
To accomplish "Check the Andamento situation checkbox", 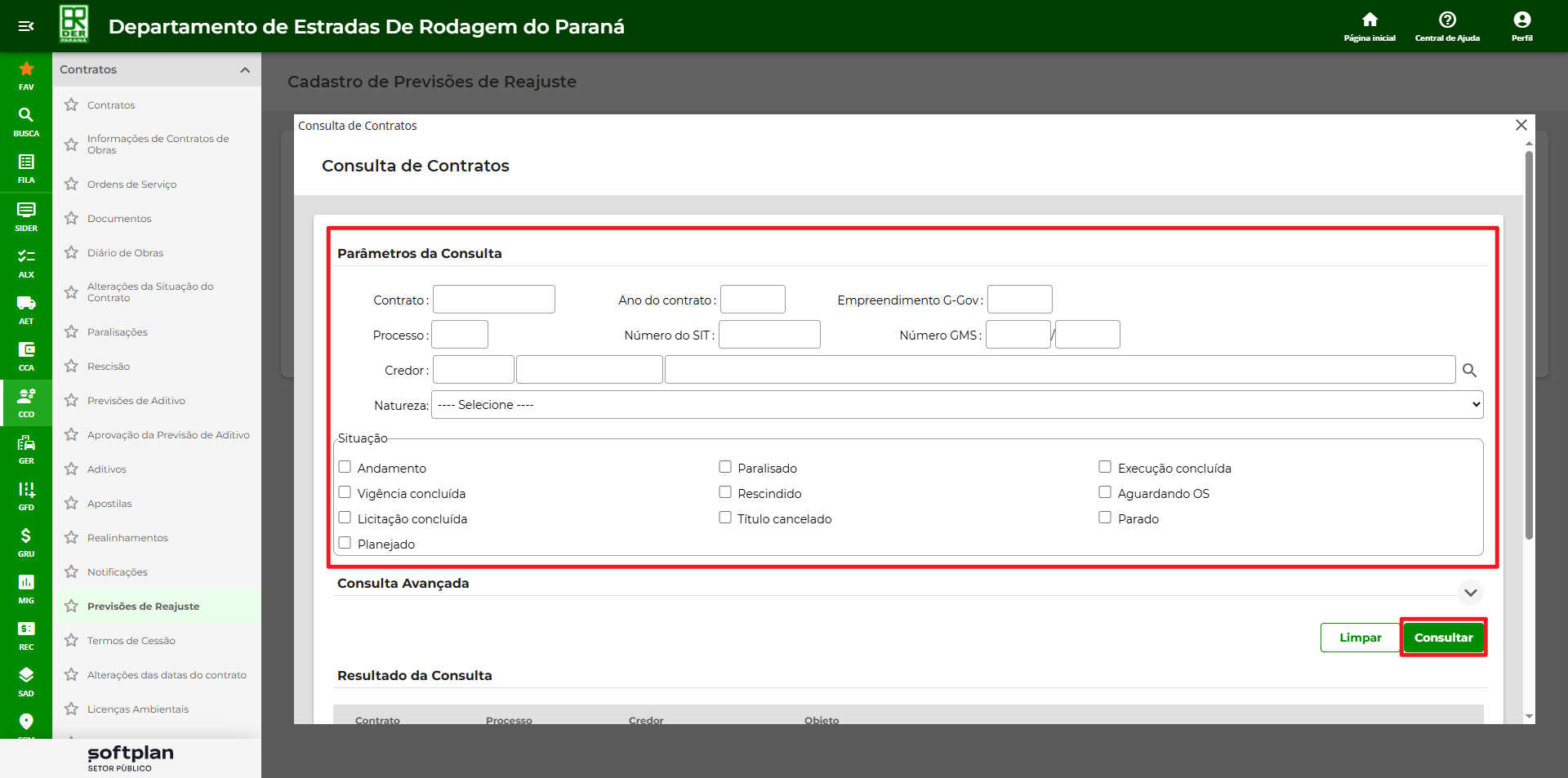I will click(345, 467).
